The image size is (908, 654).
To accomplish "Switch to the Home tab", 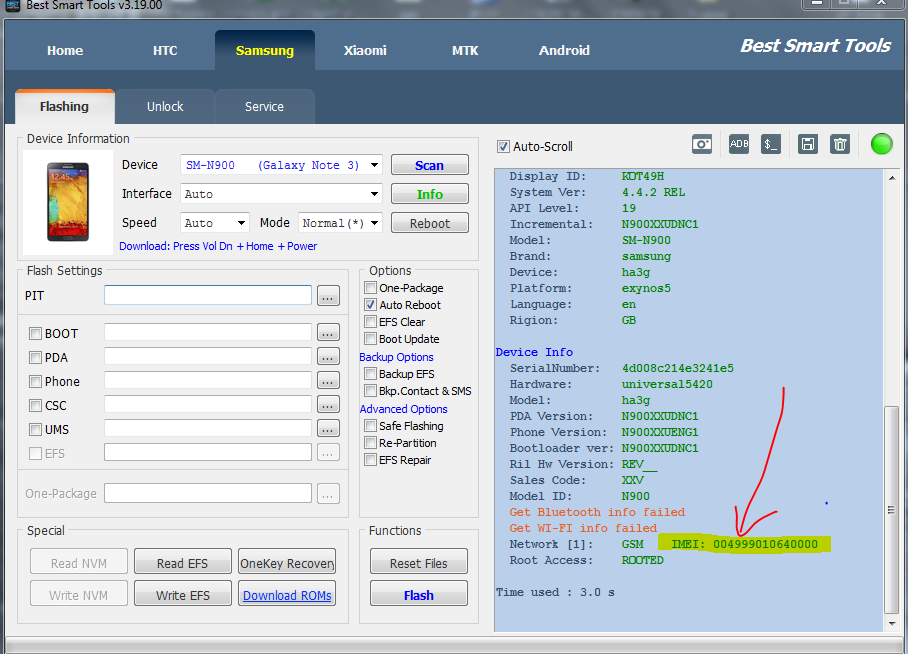I will pos(65,50).
